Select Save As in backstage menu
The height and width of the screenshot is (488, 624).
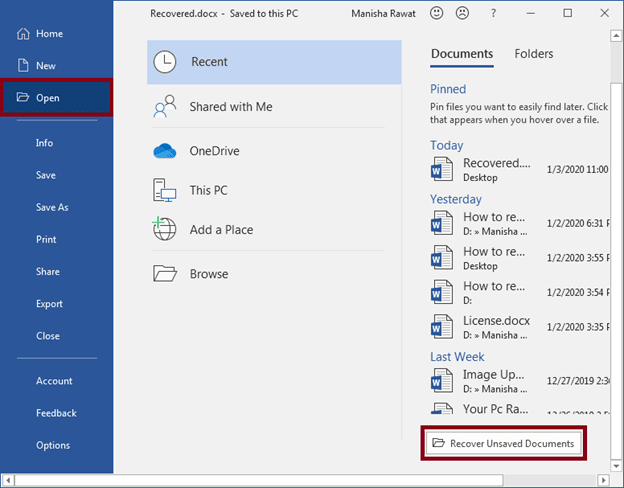(x=52, y=207)
